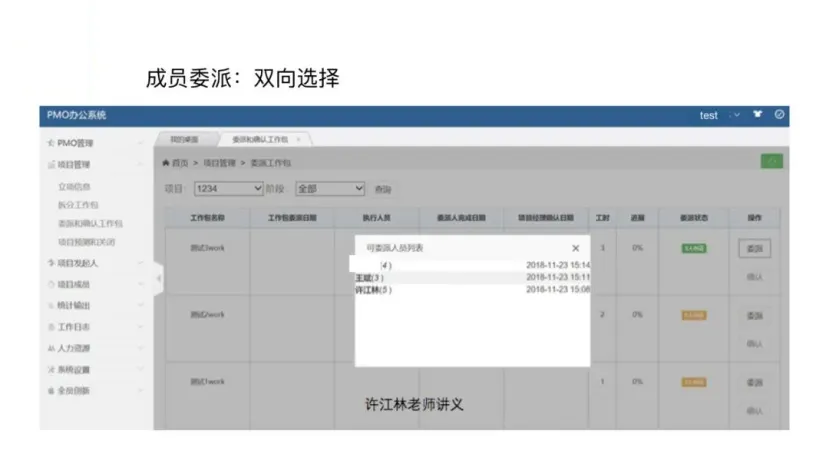This screenshot has width=830, height=467.
Task: Click 委派 button in the 测试1work row
Action: coord(754,382)
